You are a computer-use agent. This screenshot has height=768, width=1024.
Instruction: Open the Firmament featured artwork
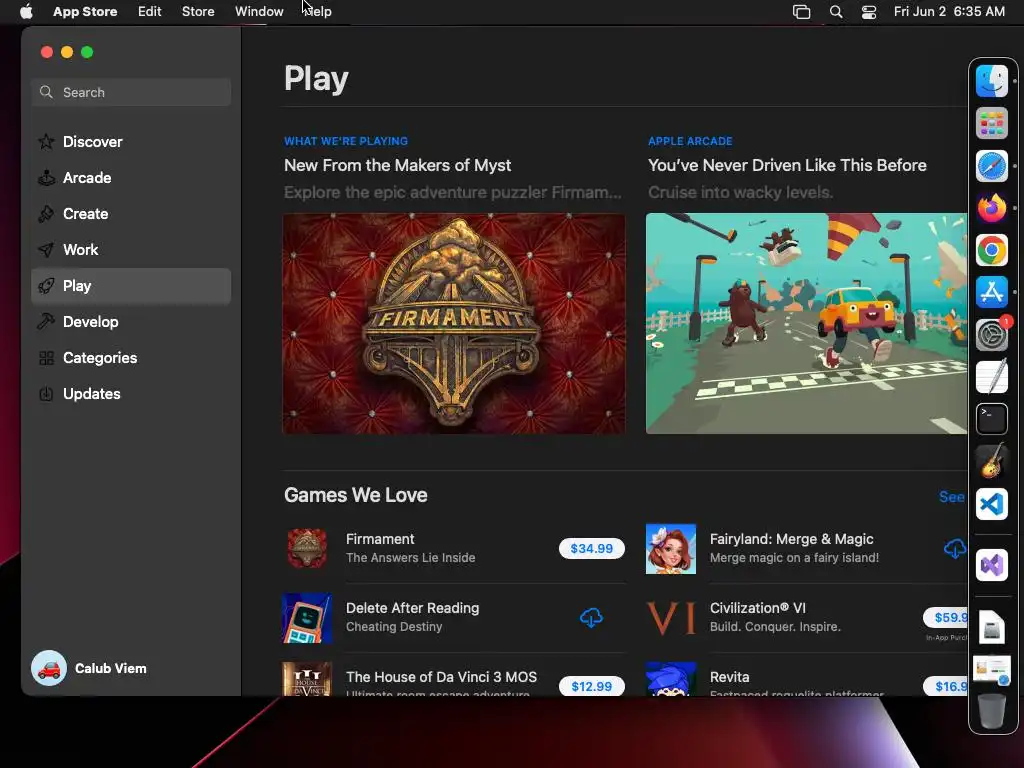[454, 323]
